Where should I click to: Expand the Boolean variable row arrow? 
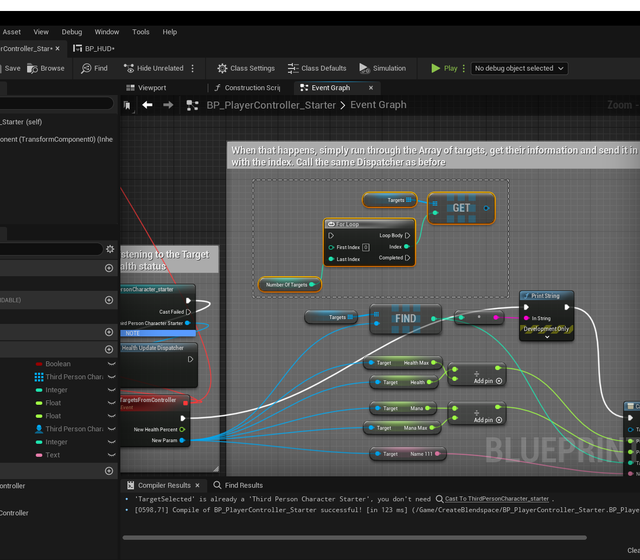(x=111, y=364)
